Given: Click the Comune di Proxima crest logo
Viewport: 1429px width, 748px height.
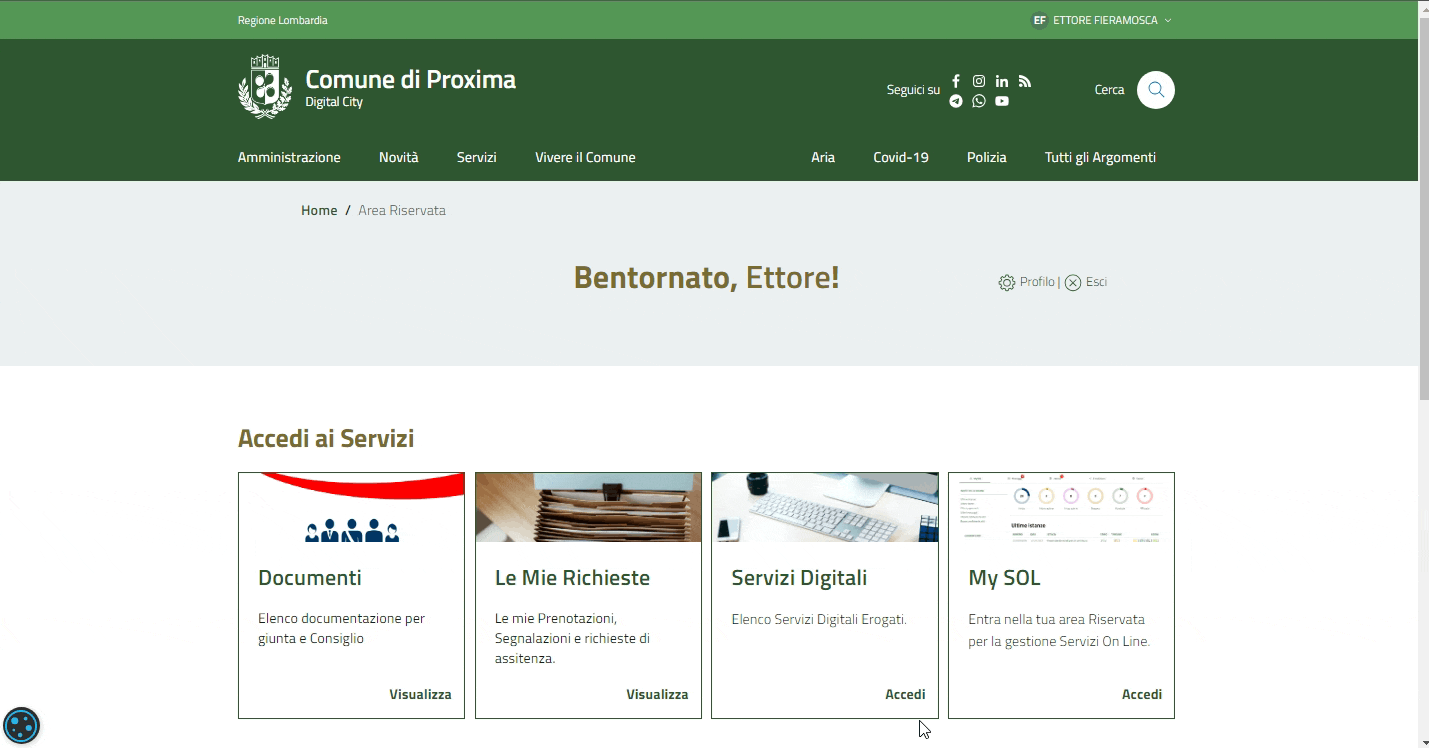Looking at the screenshot, I should pyautogui.click(x=265, y=87).
